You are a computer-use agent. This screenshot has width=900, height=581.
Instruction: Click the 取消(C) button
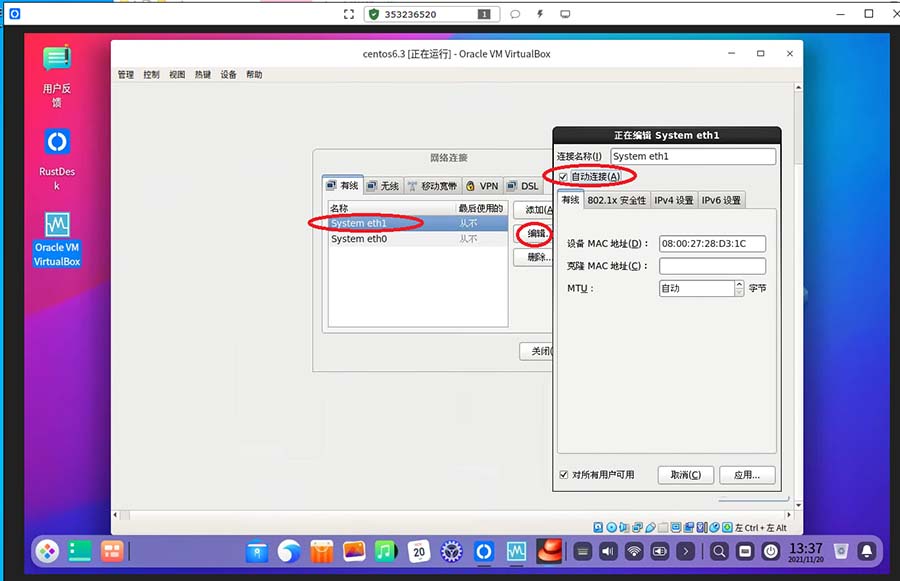pyautogui.click(x=686, y=475)
